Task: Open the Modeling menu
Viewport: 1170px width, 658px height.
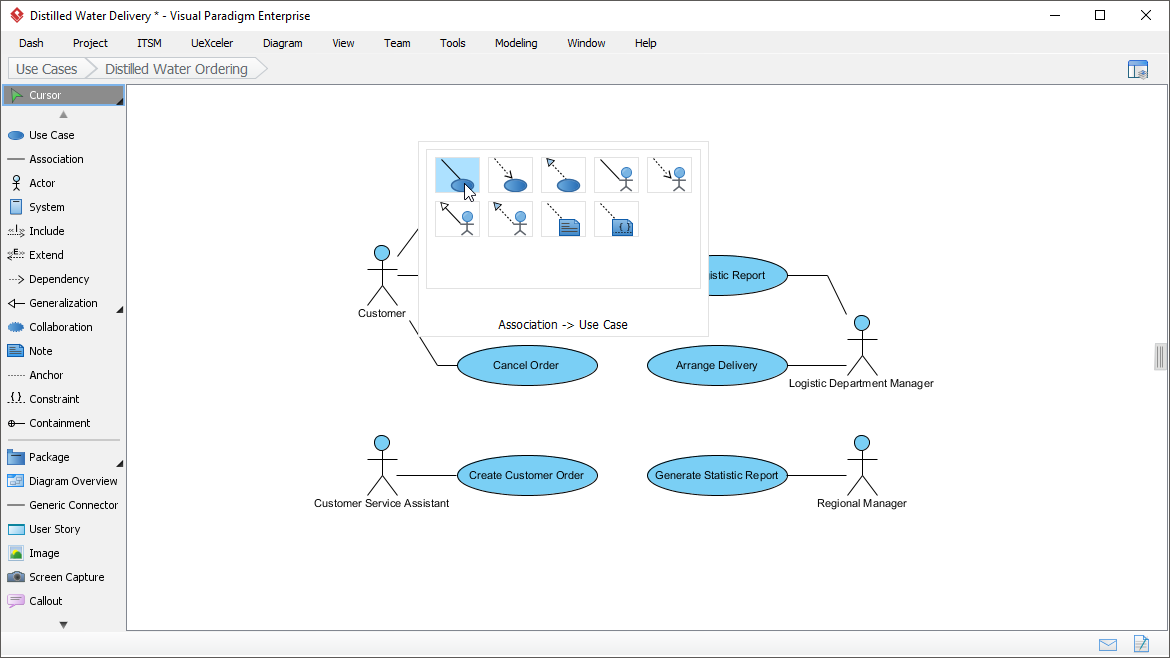Action: (516, 43)
